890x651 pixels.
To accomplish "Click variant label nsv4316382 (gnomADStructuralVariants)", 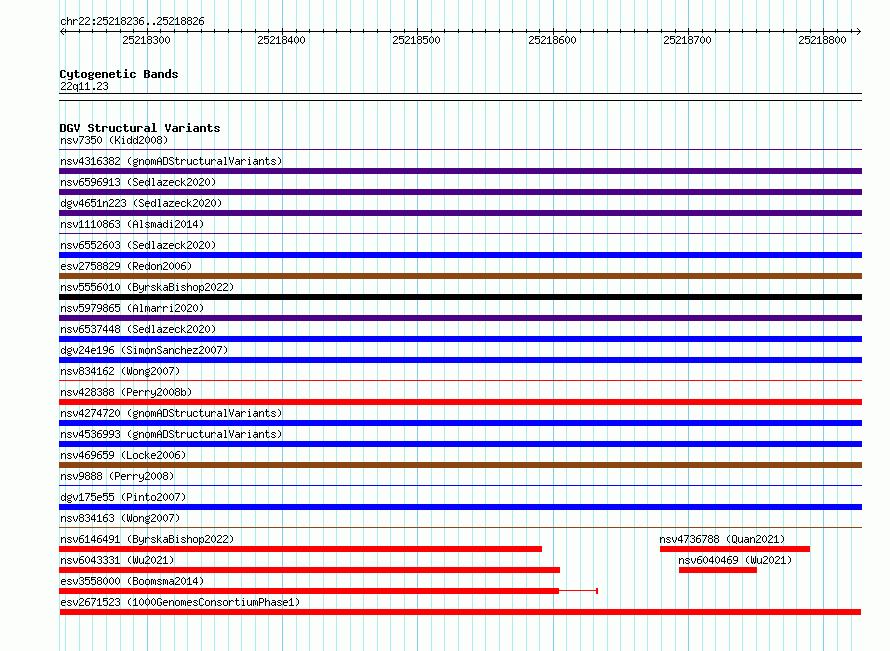I will point(171,161).
